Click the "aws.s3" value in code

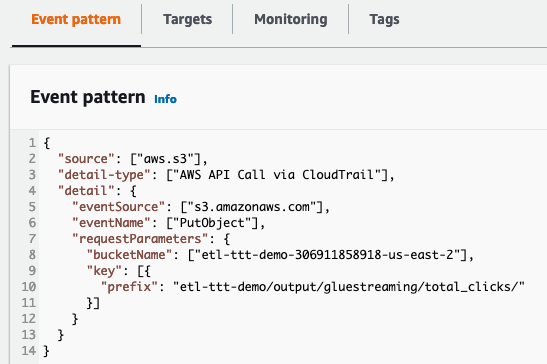click(165, 159)
